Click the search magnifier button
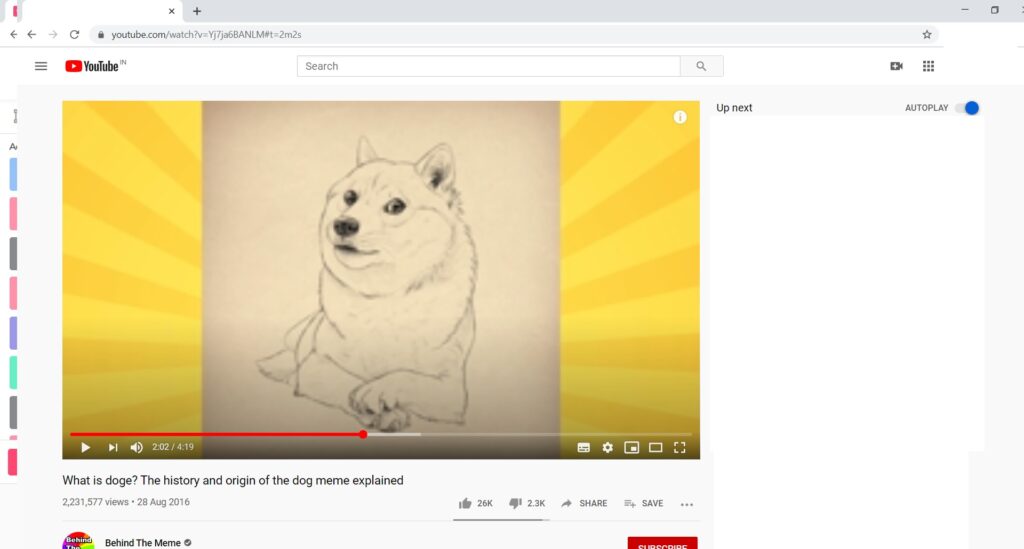This screenshot has height=549, width=1024. click(x=701, y=66)
